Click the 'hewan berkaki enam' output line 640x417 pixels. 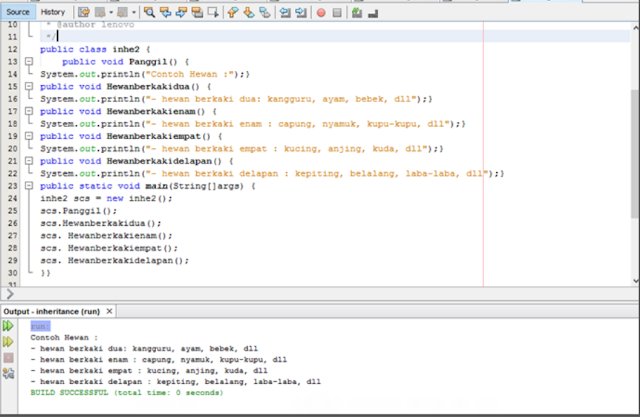(x=159, y=360)
